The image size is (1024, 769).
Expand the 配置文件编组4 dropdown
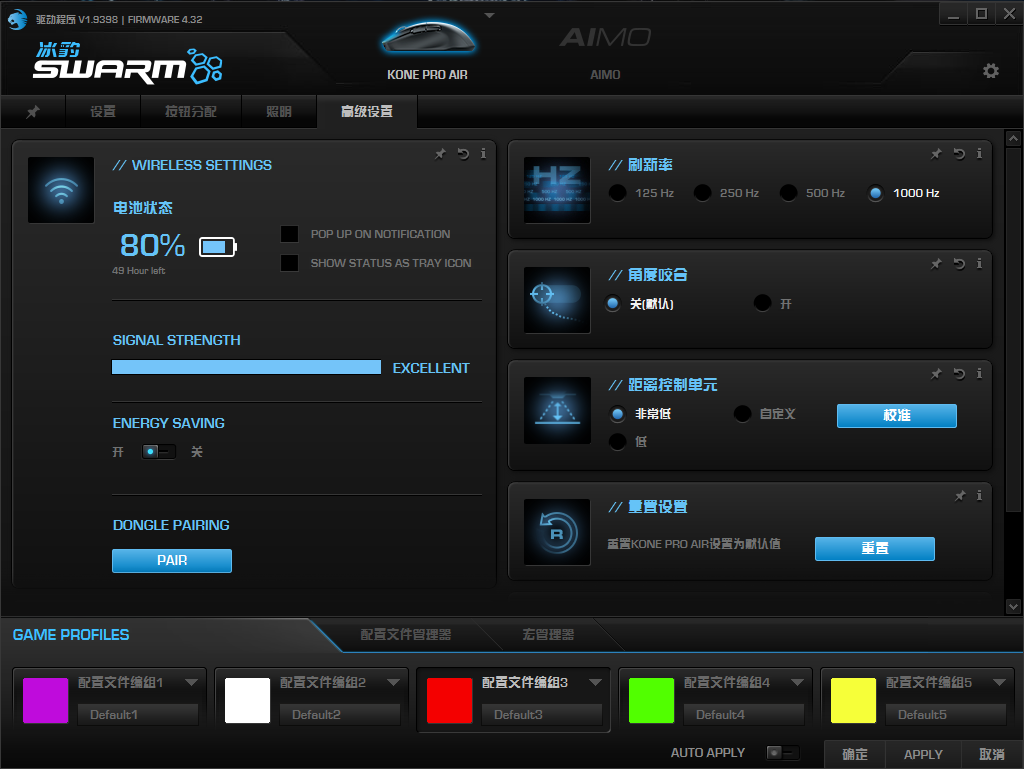797,683
